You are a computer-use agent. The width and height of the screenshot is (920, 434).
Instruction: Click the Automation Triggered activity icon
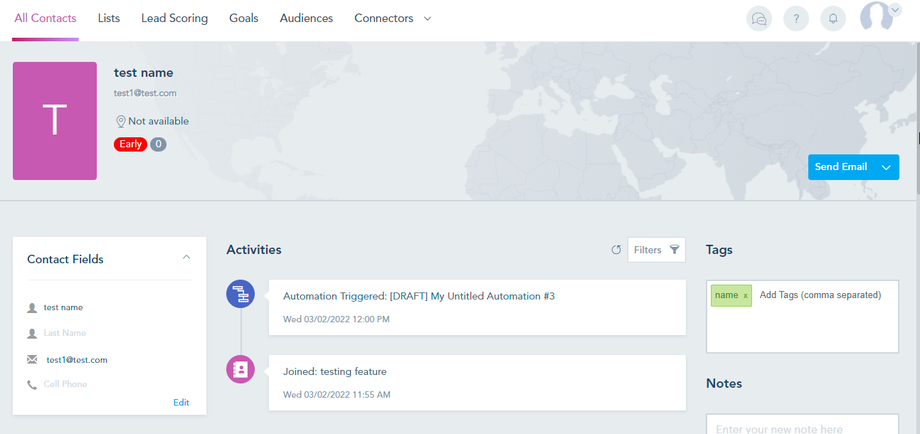pos(240,294)
